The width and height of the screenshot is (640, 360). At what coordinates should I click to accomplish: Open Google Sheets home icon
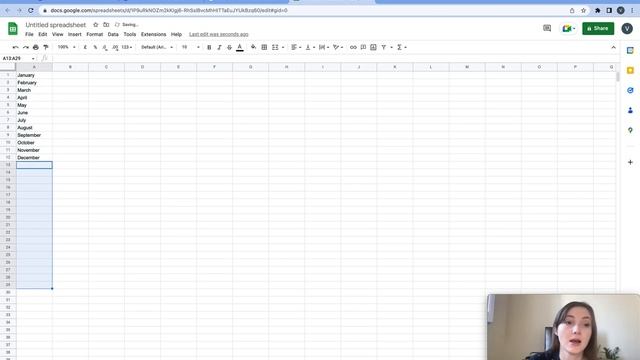click(13, 29)
